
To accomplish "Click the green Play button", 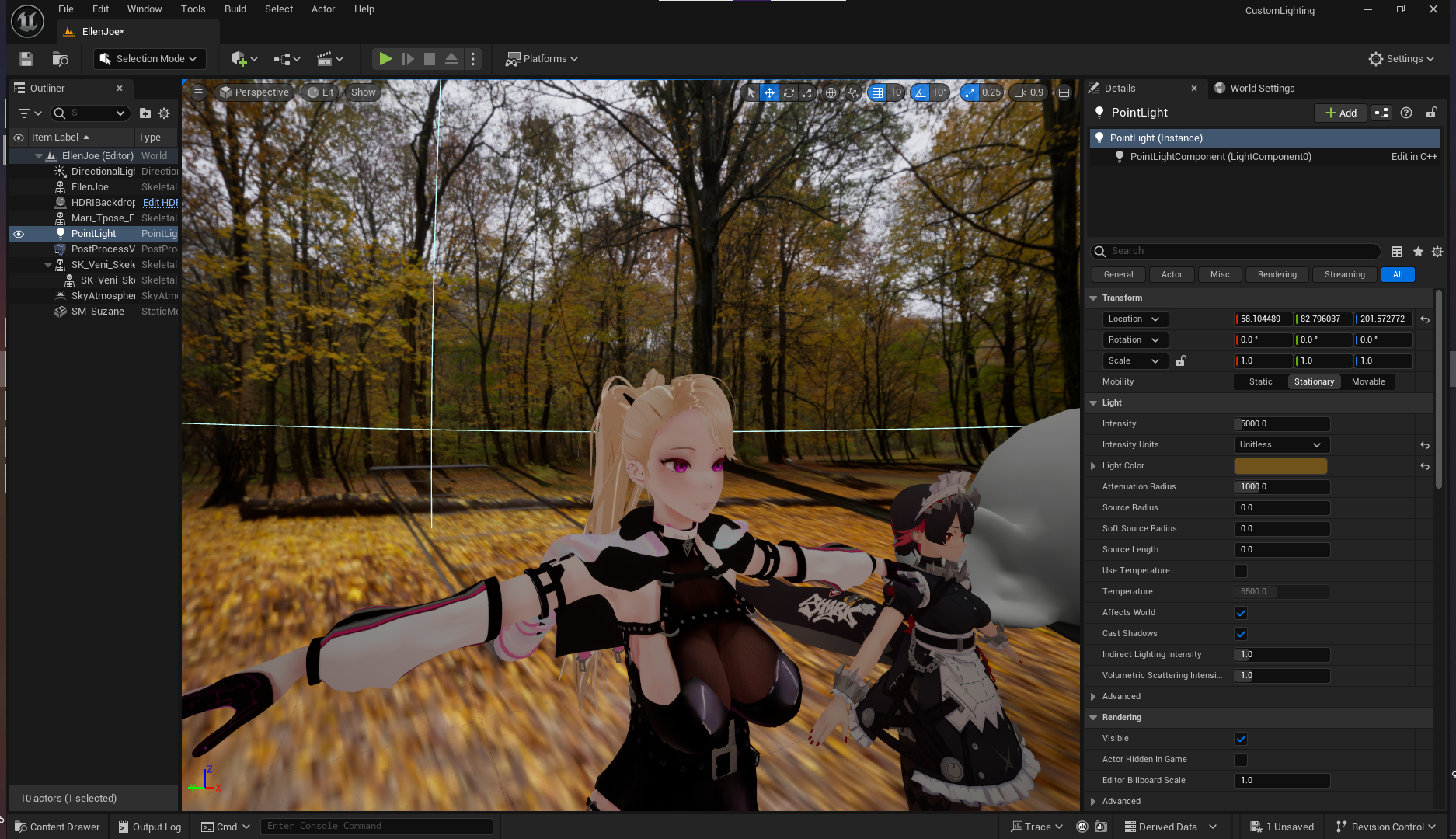I will click(385, 59).
